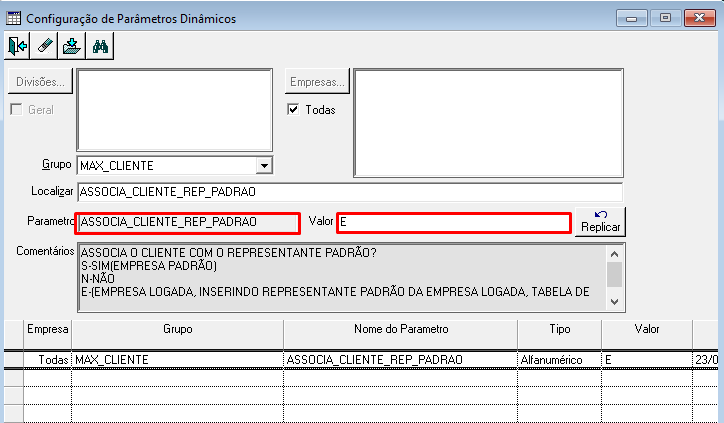Click the window title bar grid icon
Viewport: 724px width, 423px height.
[13, 18]
